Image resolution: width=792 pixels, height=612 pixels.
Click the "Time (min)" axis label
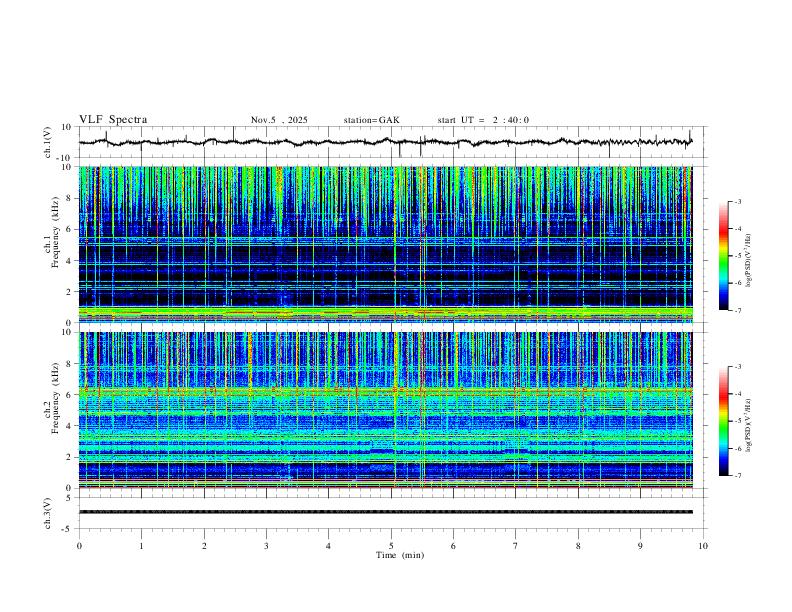pos(400,555)
